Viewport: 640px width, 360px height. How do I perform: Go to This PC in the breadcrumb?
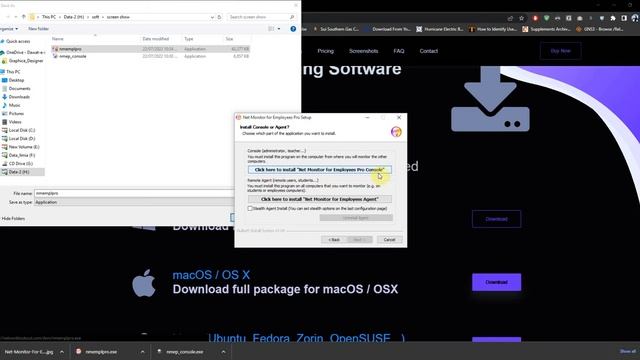coord(49,17)
